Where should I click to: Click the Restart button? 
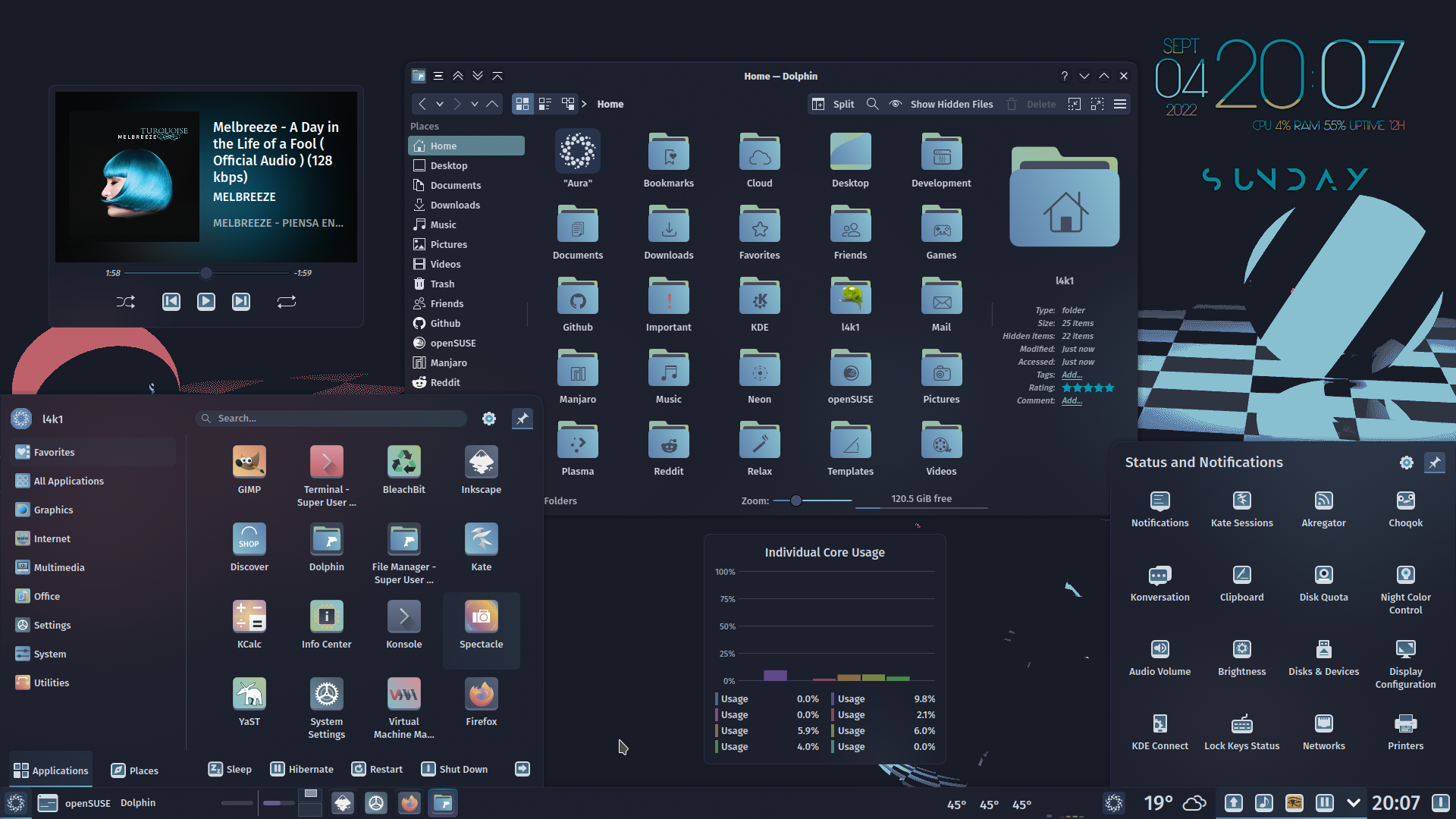click(x=378, y=769)
